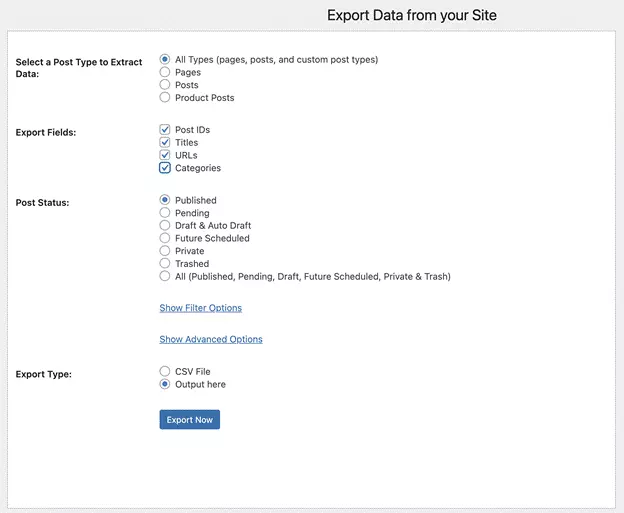Toggle the Titles checkbox
The width and height of the screenshot is (624, 513).
coord(165,143)
